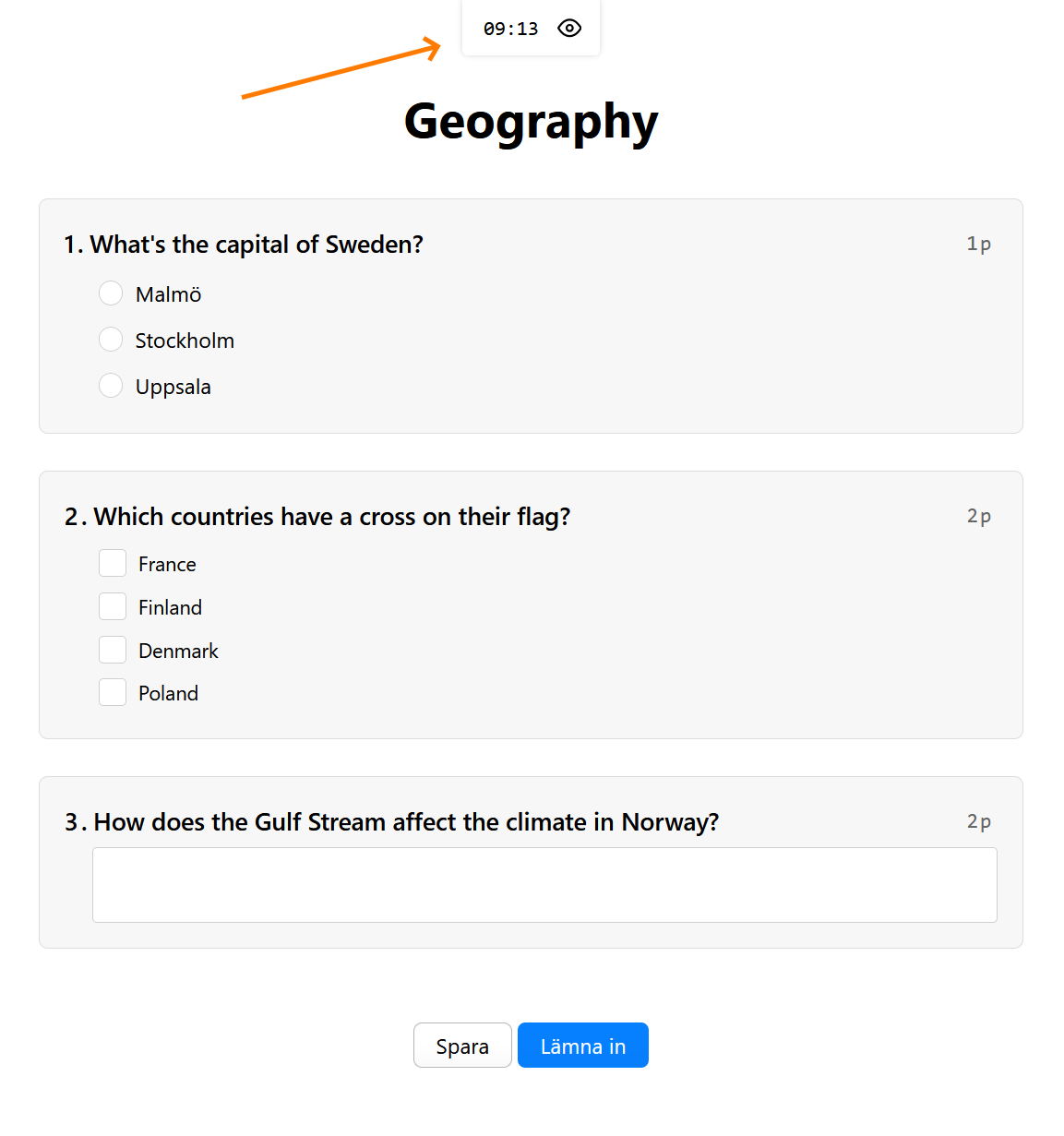This screenshot has width=1064, height=1136.
Task: Check the France checkbox
Action: (113, 563)
